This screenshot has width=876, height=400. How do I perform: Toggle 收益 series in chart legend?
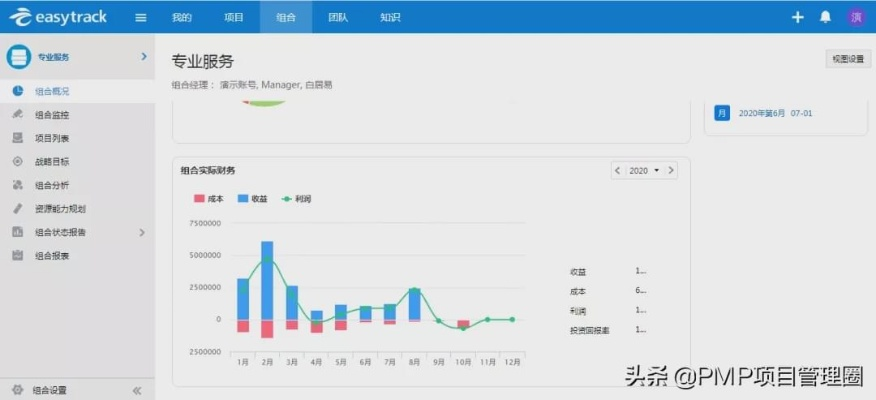[253, 199]
